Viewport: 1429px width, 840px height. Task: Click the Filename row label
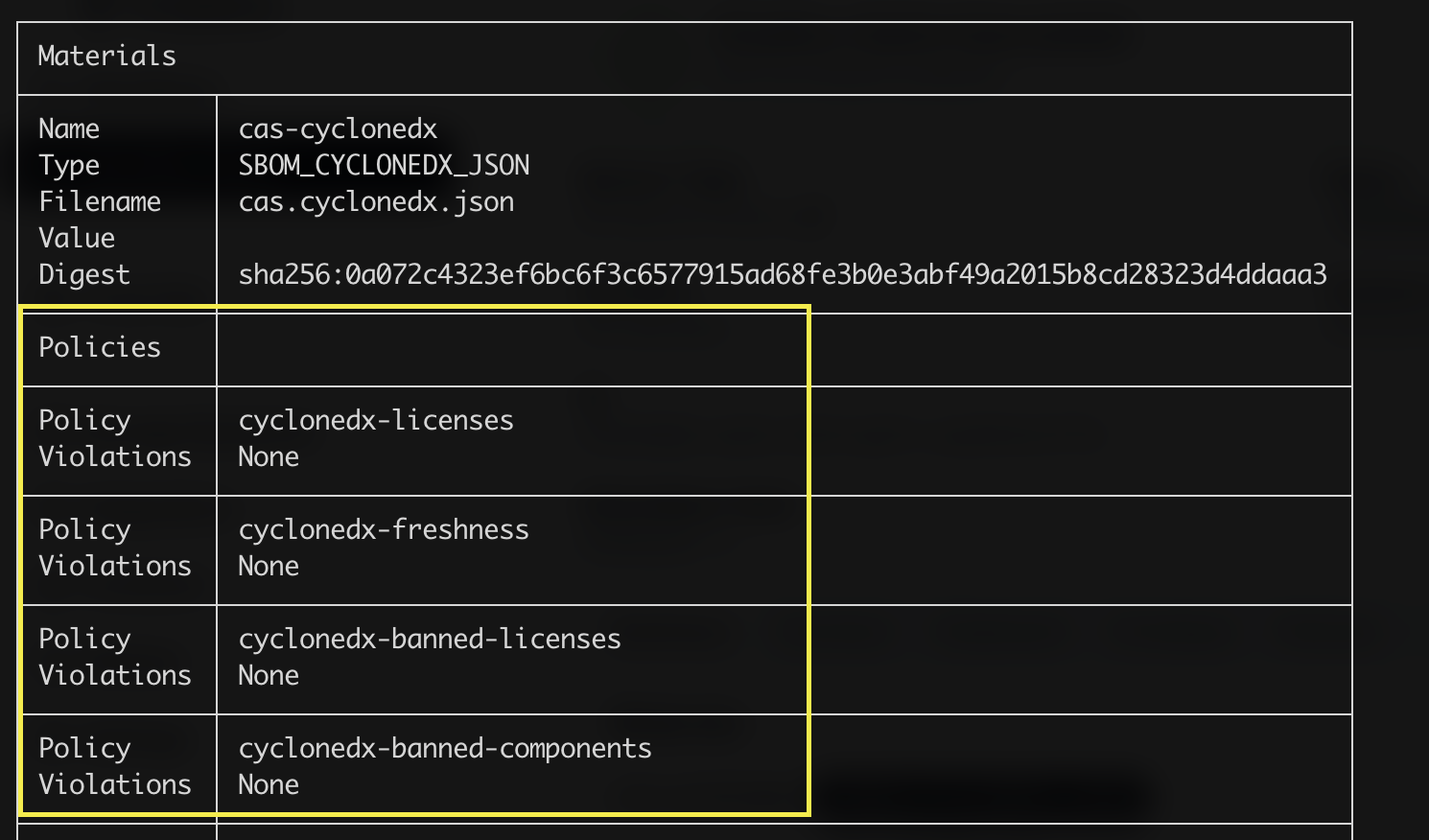[x=100, y=201]
